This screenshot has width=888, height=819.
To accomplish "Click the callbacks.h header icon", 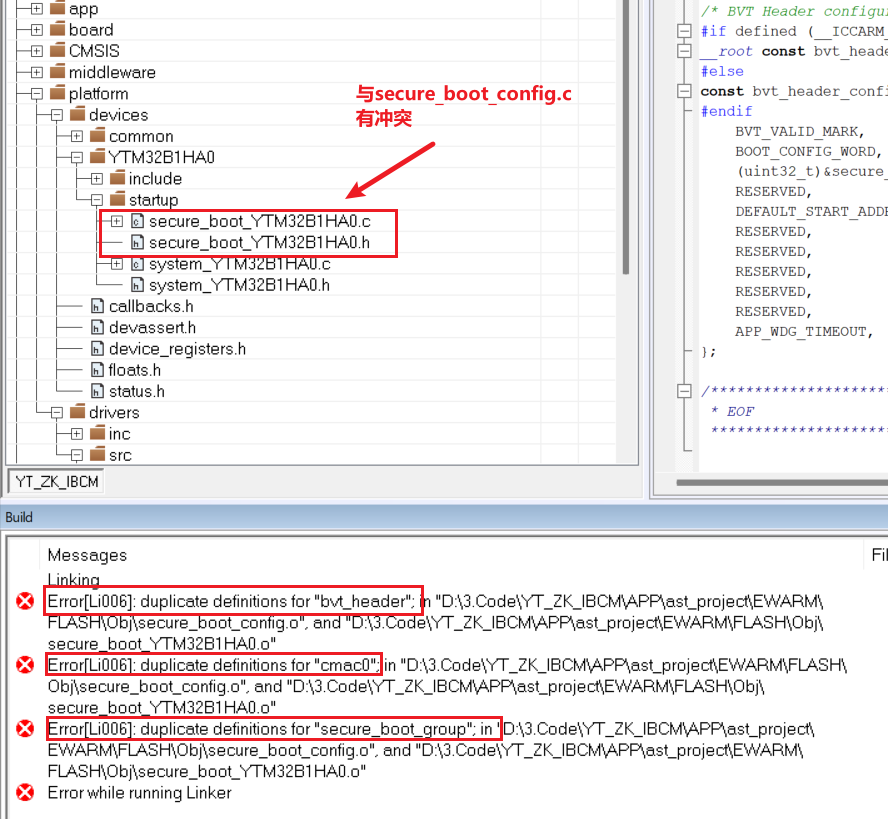I will click(97, 306).
